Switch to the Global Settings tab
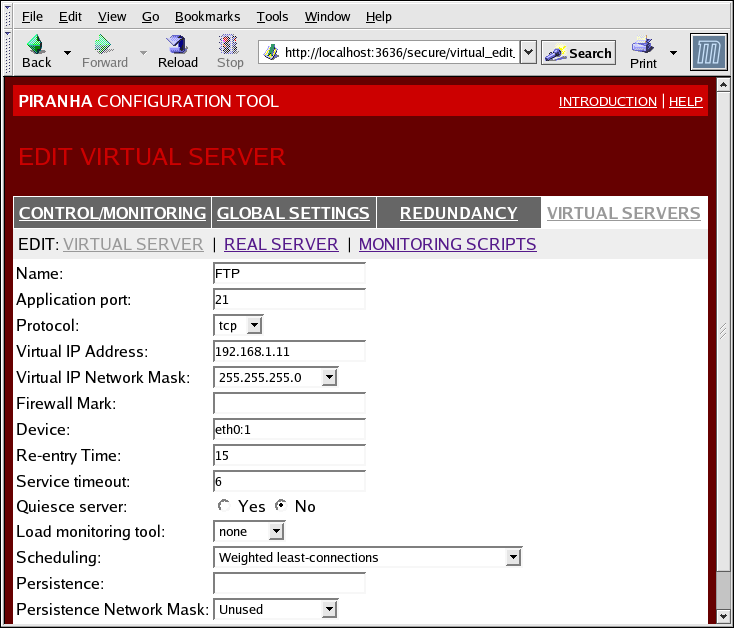Screen dimensions: 734x628 click(293, 213)
